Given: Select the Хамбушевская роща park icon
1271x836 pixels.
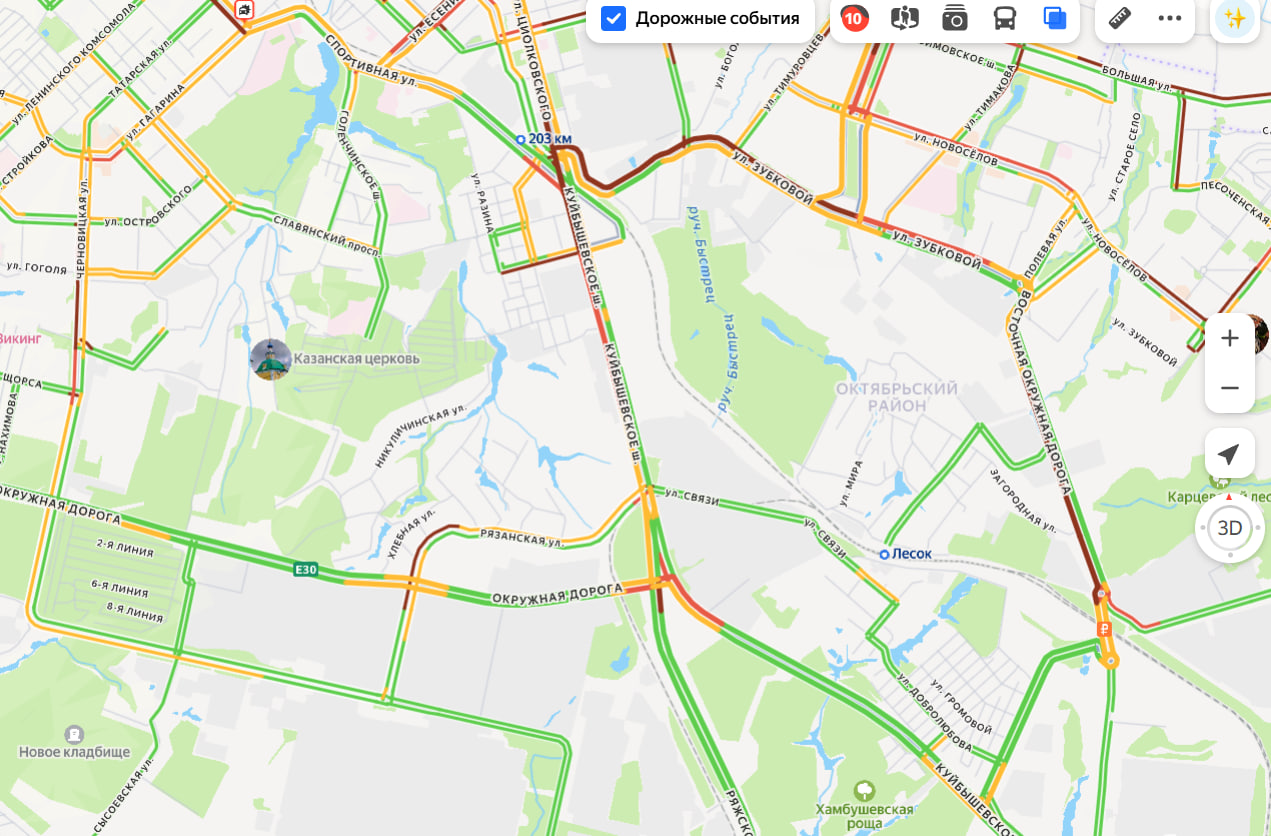Looking at the screenshot, I should pyautogui.click(x=865, y=790).
